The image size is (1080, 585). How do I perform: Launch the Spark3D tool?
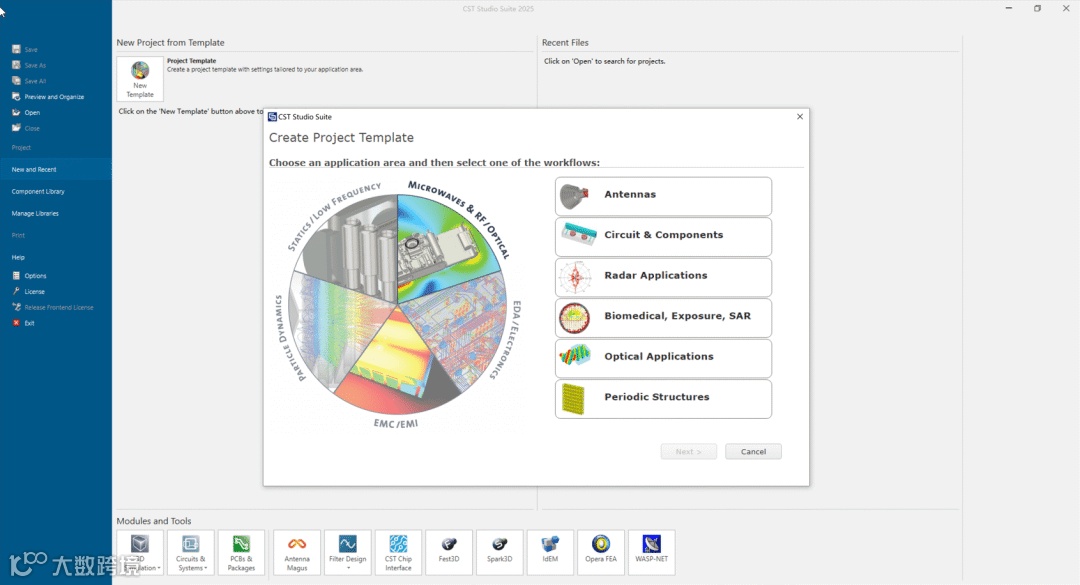tap(499, 553)
